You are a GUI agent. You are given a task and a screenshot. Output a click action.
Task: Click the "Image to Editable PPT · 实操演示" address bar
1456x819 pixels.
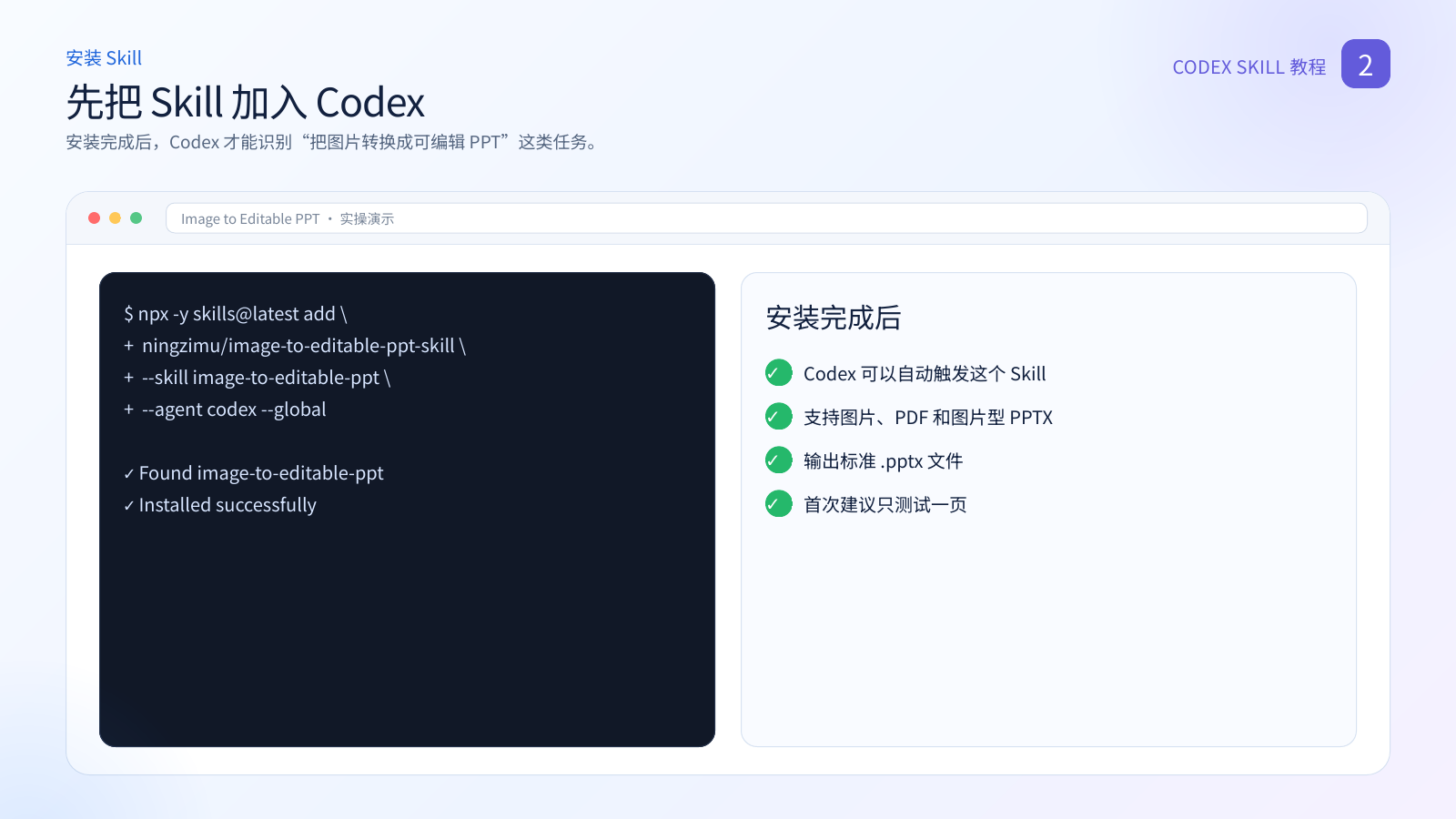766,218
